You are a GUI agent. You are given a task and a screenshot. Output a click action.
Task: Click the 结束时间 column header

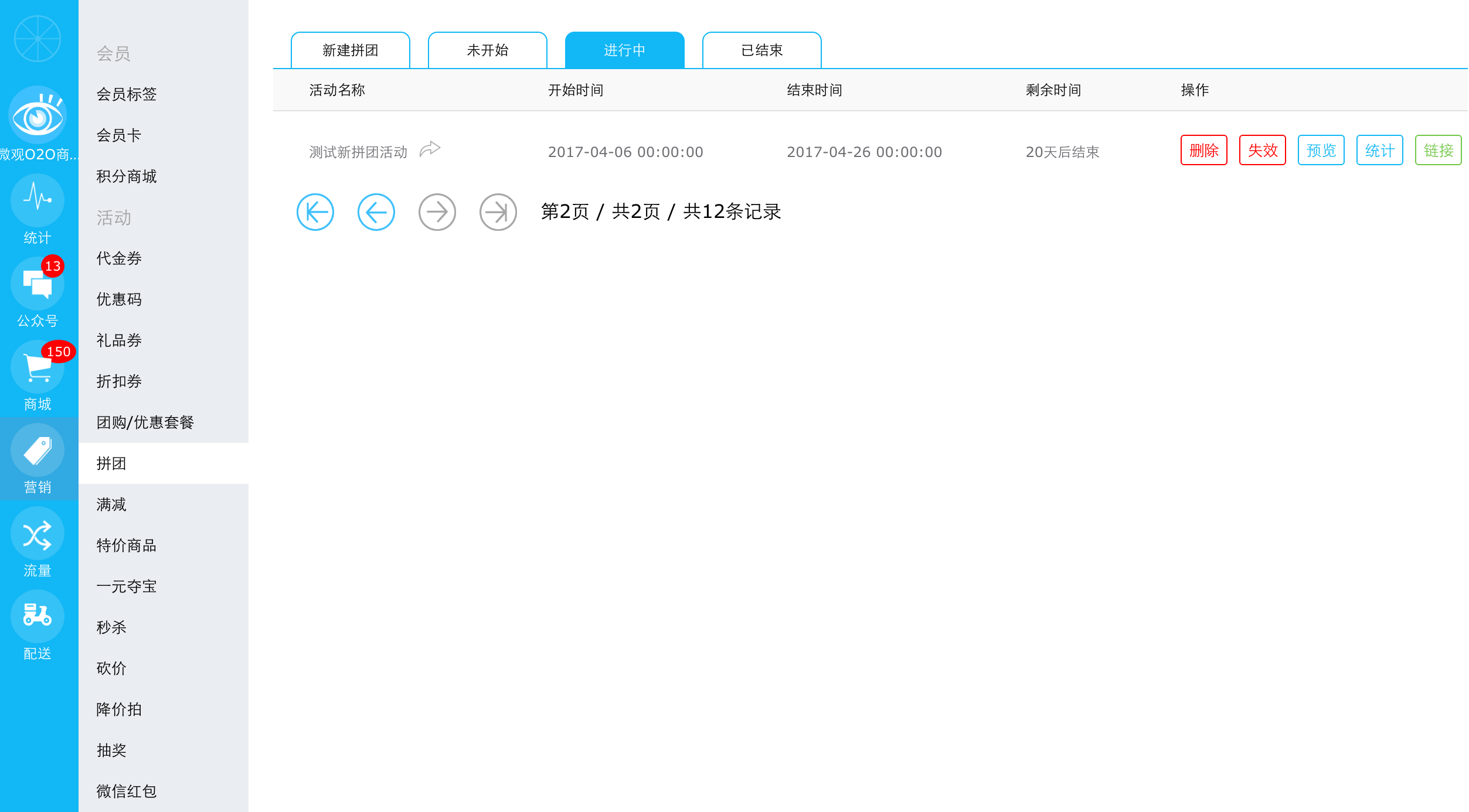pos(815,90)
